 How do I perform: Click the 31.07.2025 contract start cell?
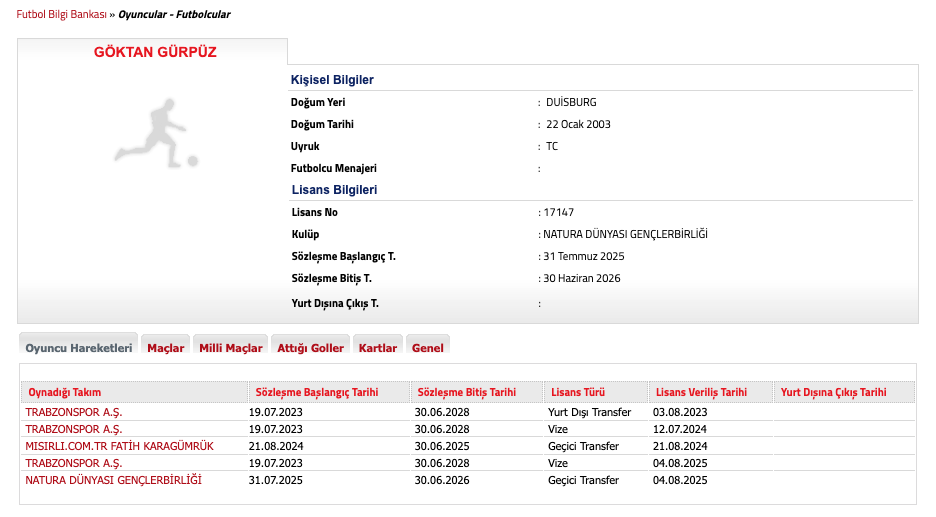tap(276, 480)
